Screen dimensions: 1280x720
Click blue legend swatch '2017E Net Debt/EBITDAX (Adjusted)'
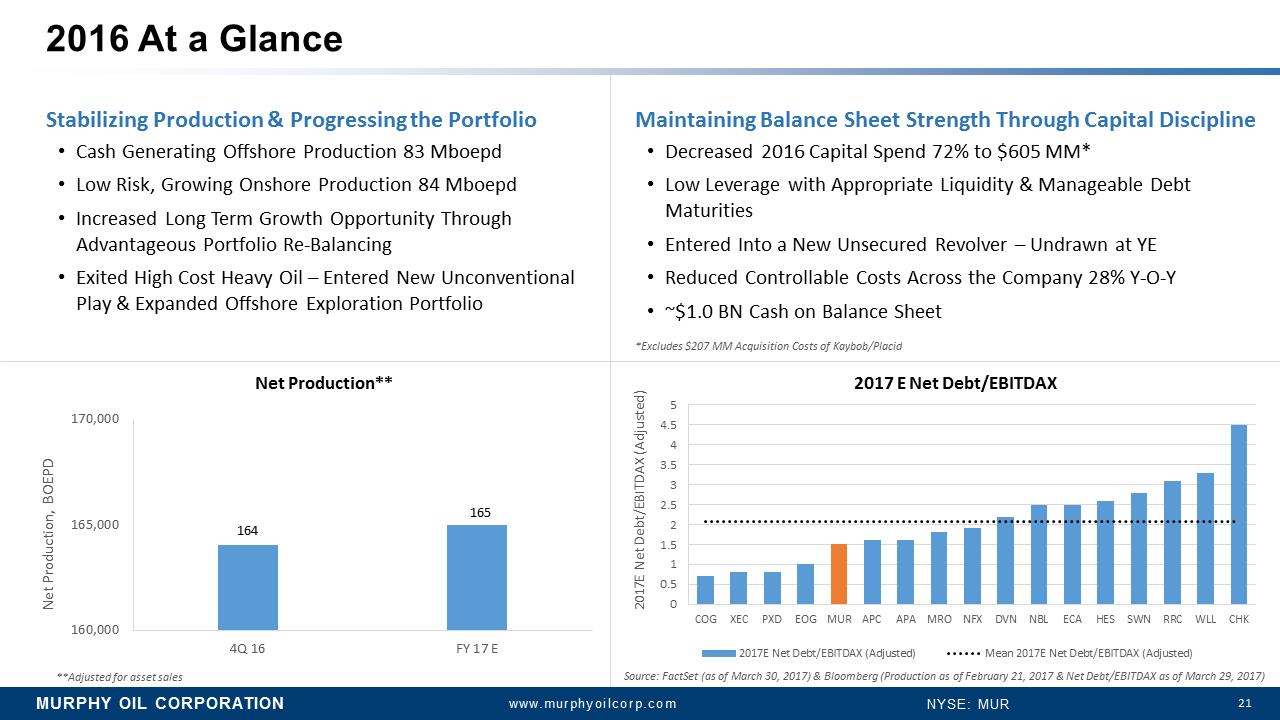[x=719, y=653]
